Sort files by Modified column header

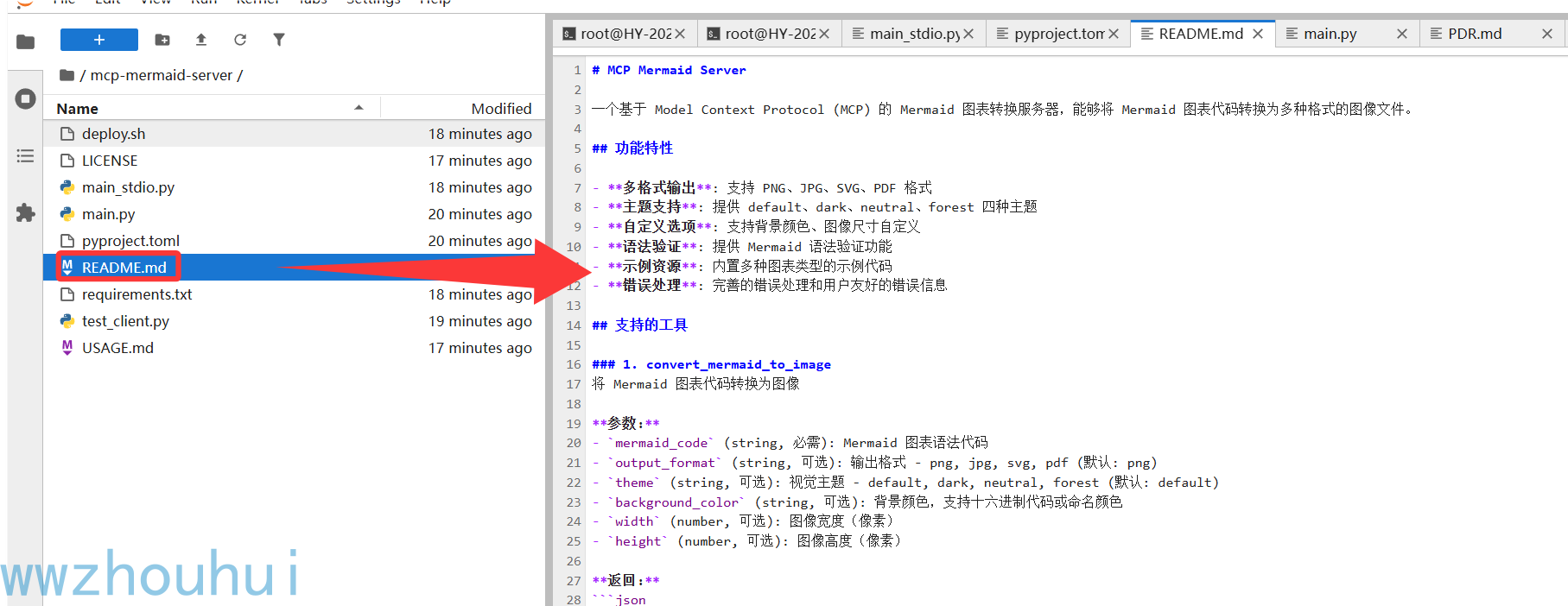(462, 109)
